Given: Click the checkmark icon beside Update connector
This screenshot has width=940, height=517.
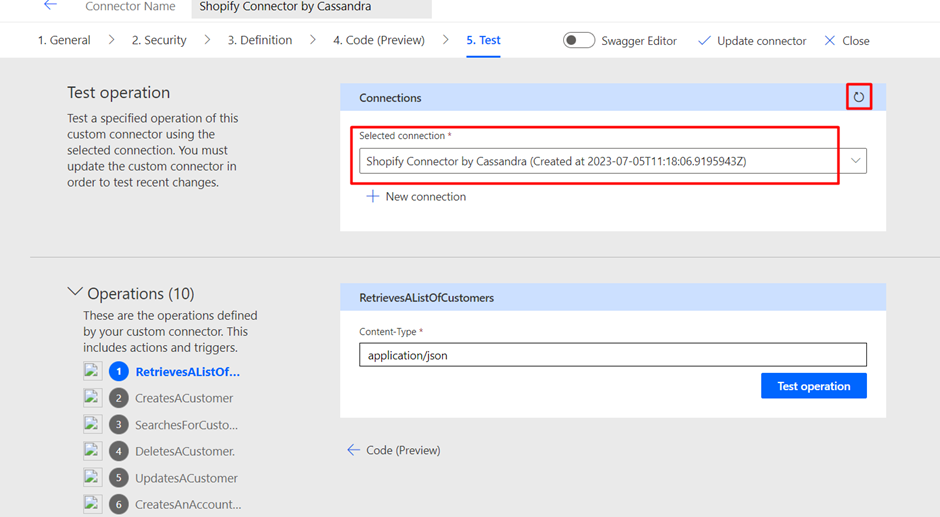Looking at the screenshot, I should (x=704, y=41).
